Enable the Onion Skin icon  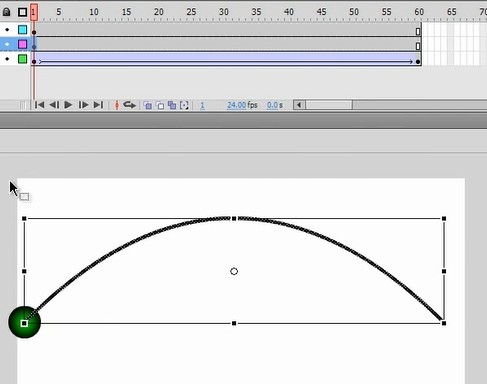click(148, 105)
